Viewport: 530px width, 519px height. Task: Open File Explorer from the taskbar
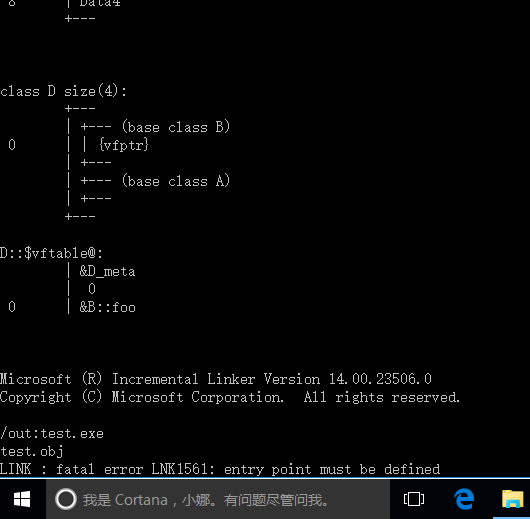point(512,499)
